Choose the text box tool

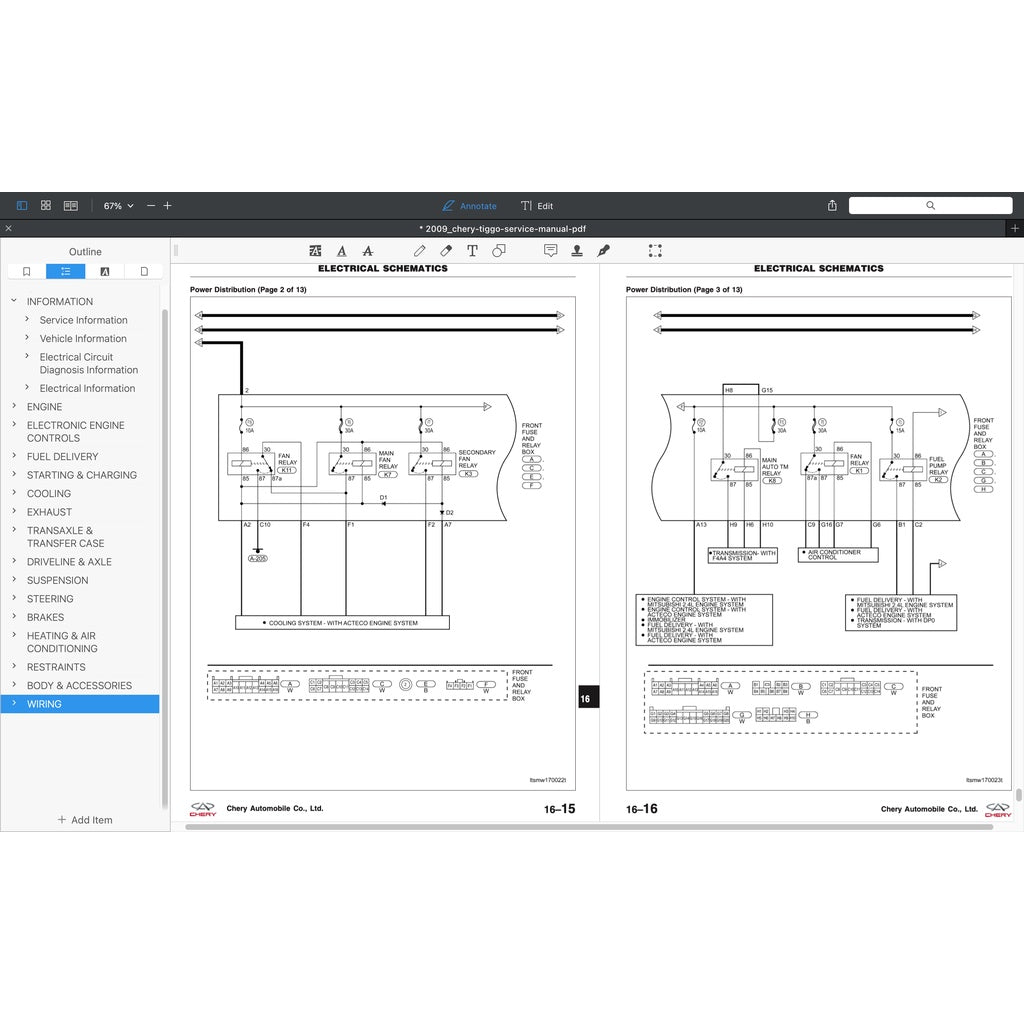point(472,251)
